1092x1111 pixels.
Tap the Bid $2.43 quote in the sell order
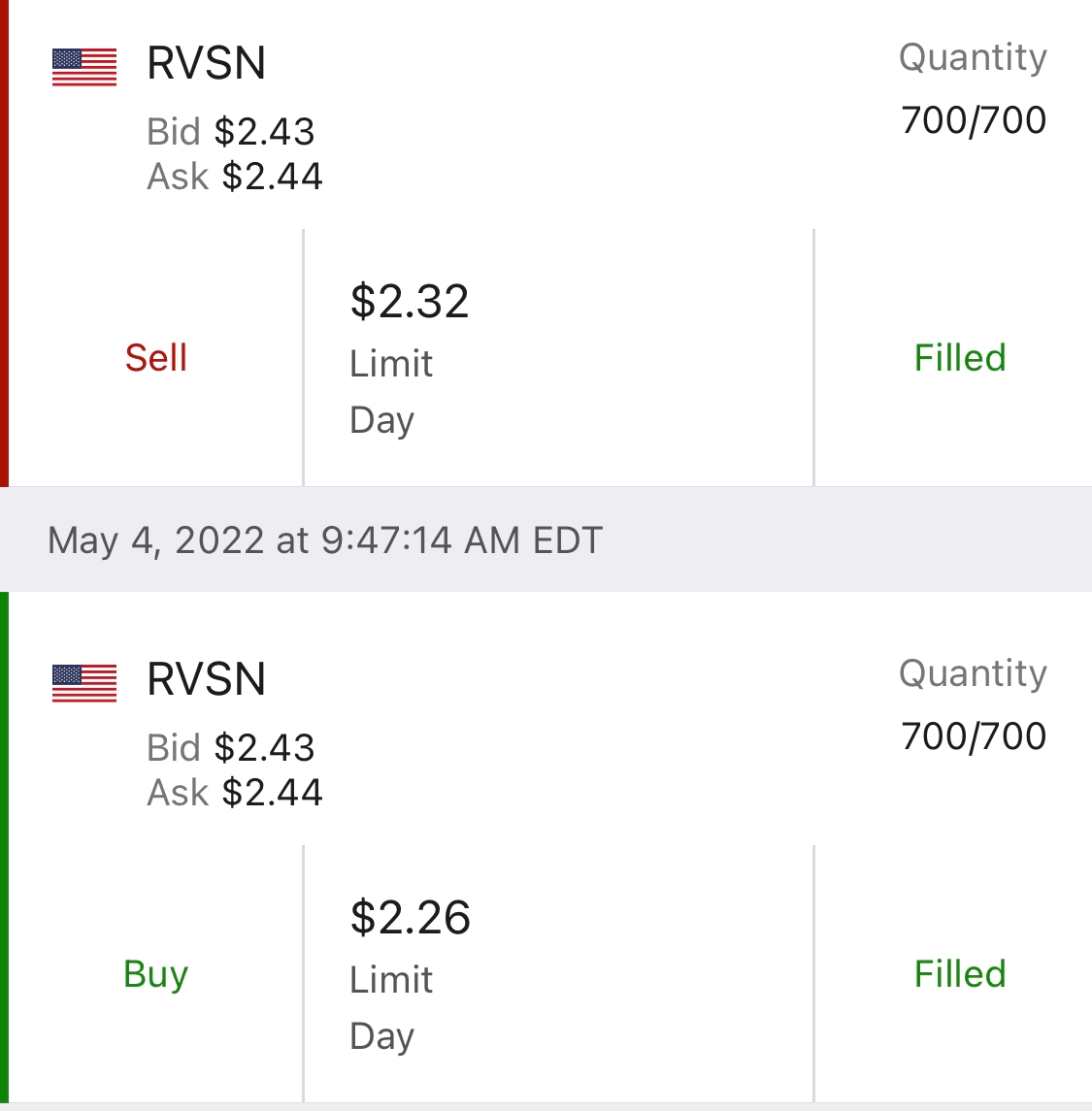click(231, 131)
